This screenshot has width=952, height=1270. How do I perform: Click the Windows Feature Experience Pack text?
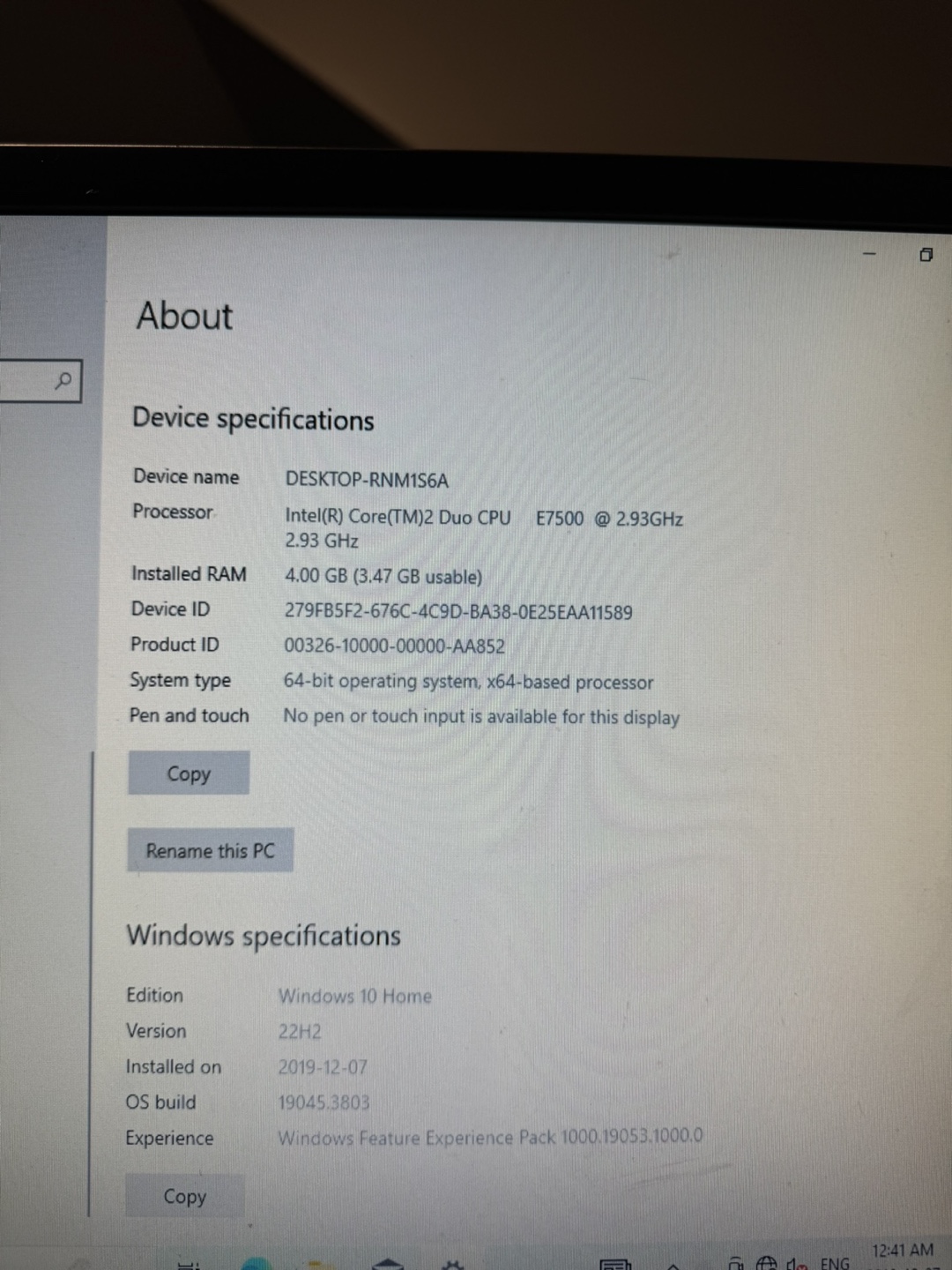pyautogui.click(x=490, y=1137)
